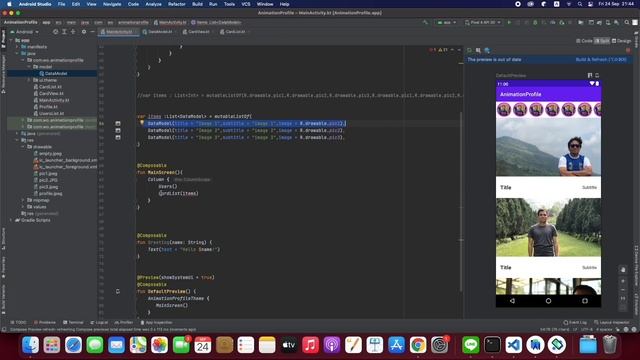Click gutter icon next to DefaultPreview function
The height and width of the screenshot is (360, 640).
click(118, 291)
